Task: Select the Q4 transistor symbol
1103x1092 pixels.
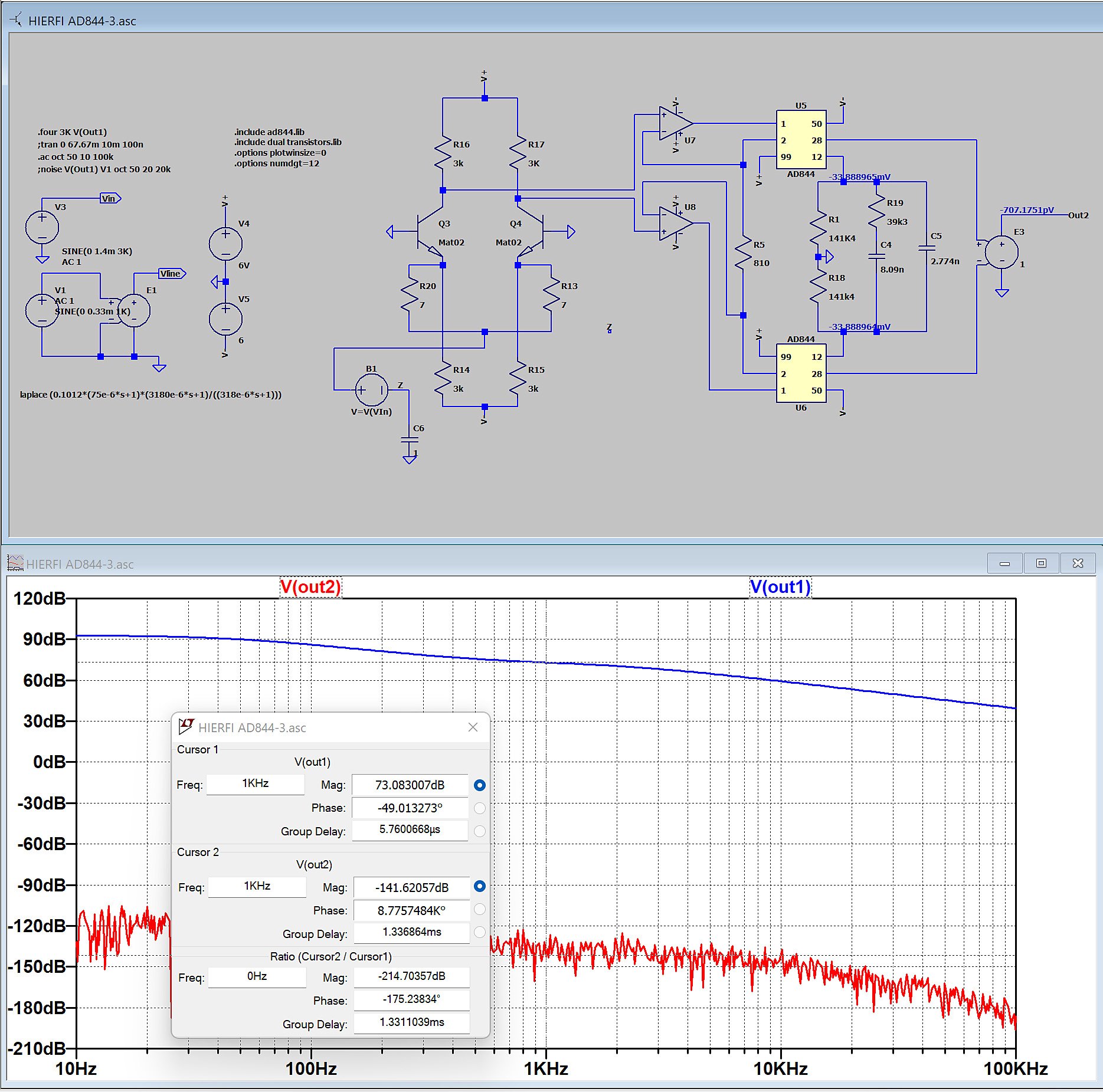Action: pyautogui.click(x=531, y=231)
